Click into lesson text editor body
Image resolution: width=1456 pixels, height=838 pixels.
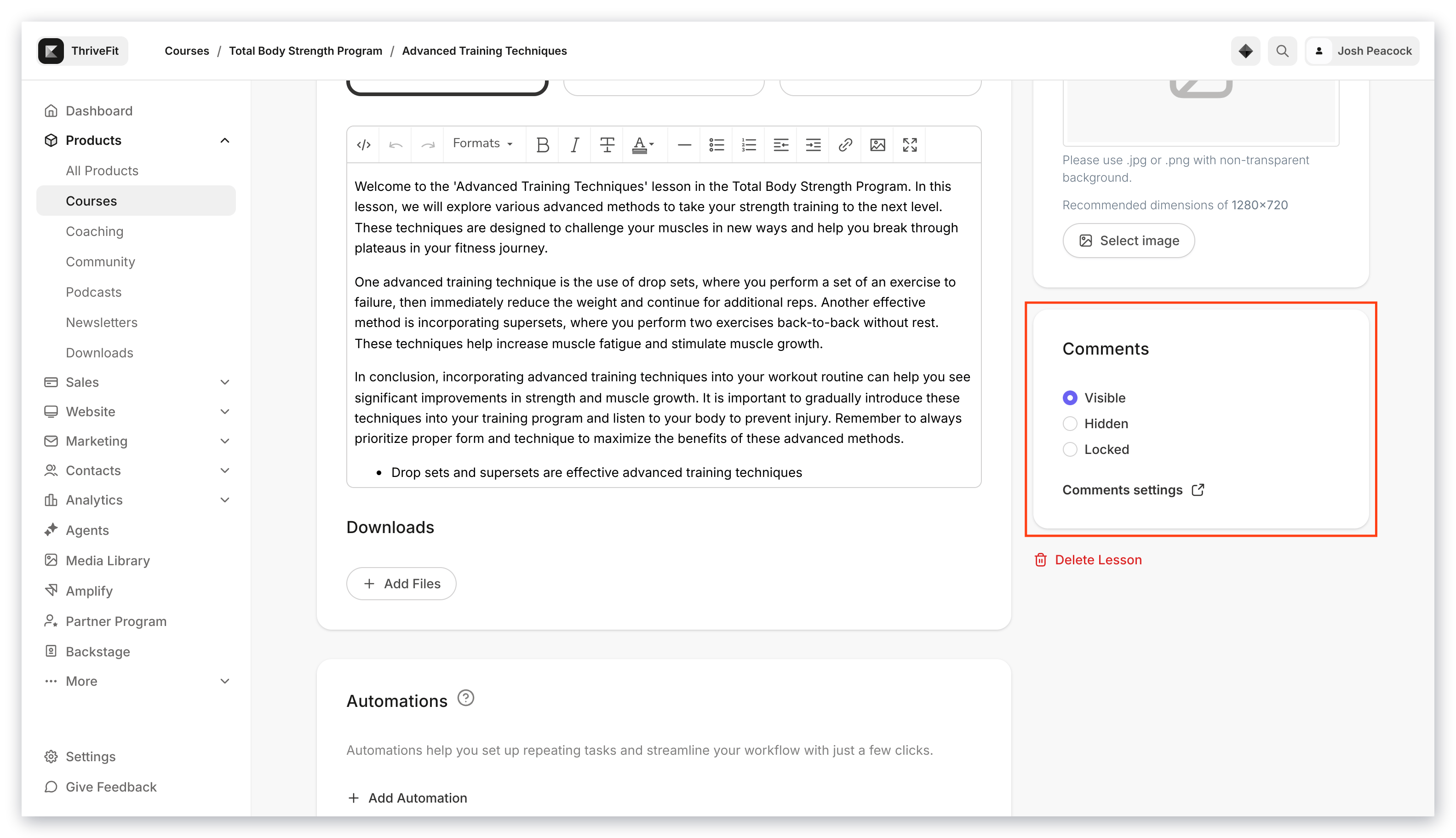tap(664, 325)
